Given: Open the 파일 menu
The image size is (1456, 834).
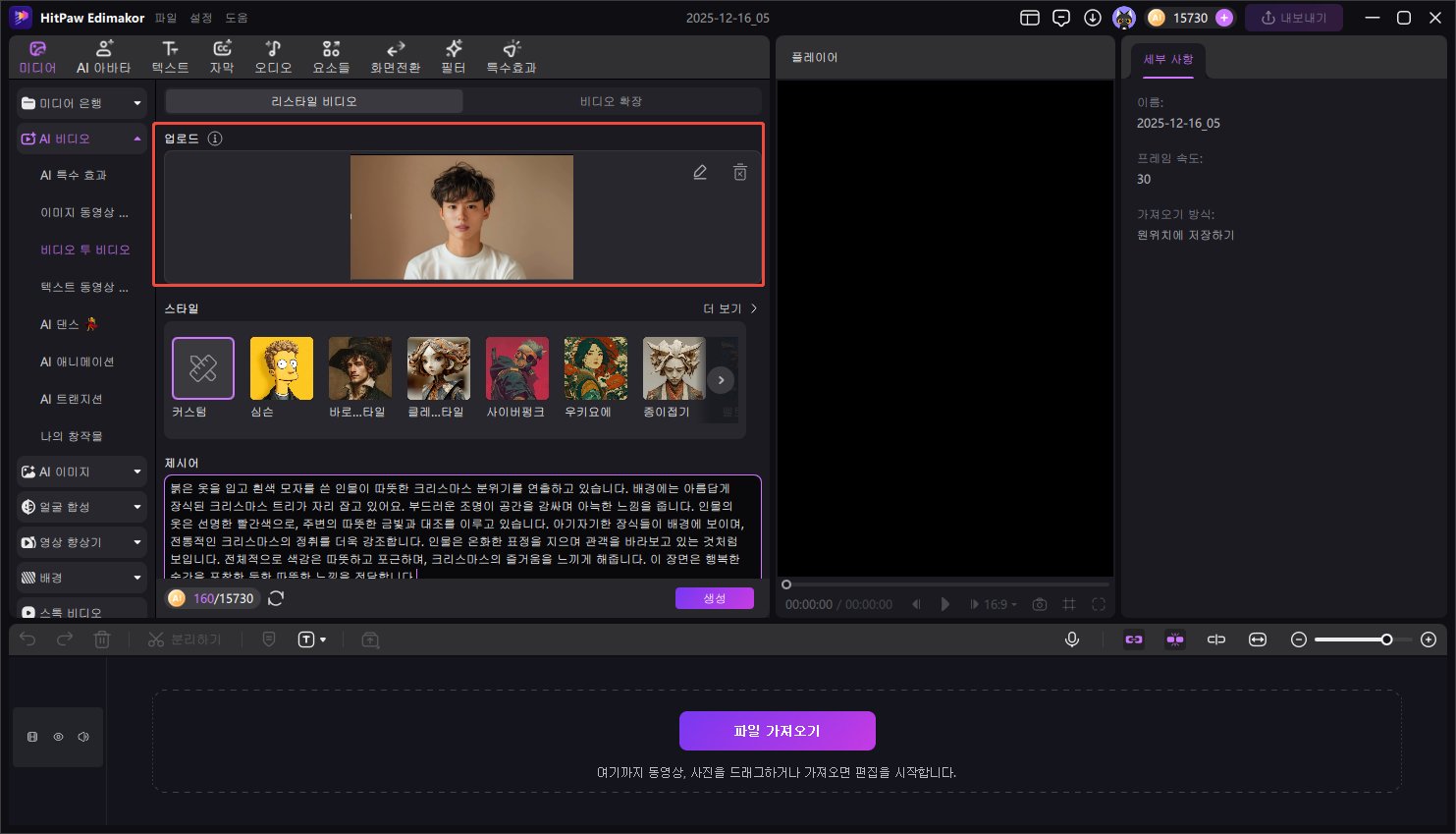Looking at the screenshot, I should 166,18.
